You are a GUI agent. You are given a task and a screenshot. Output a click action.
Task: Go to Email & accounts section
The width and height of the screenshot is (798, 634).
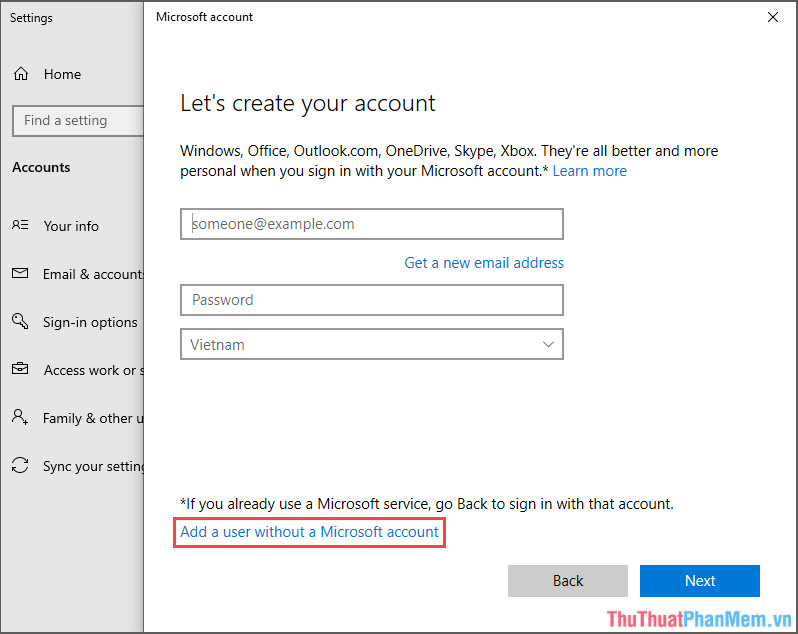[93, 274]
